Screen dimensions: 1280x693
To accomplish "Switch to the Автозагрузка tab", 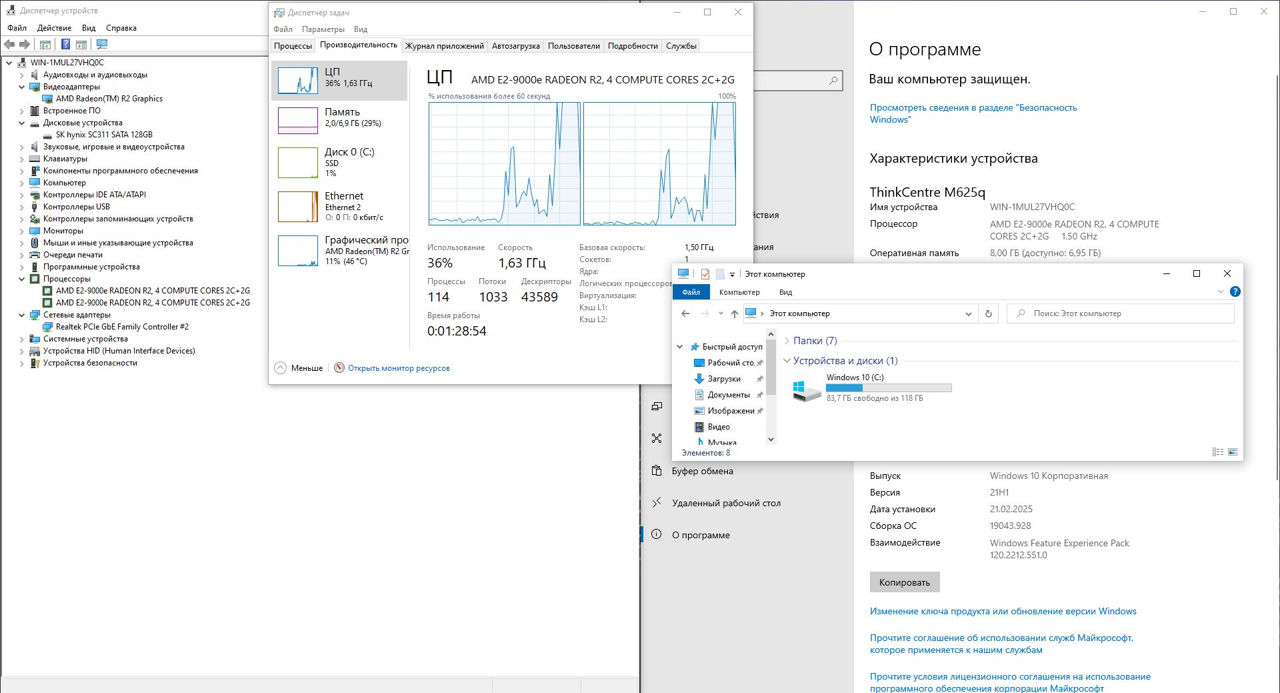I will [x=515, y=46].
